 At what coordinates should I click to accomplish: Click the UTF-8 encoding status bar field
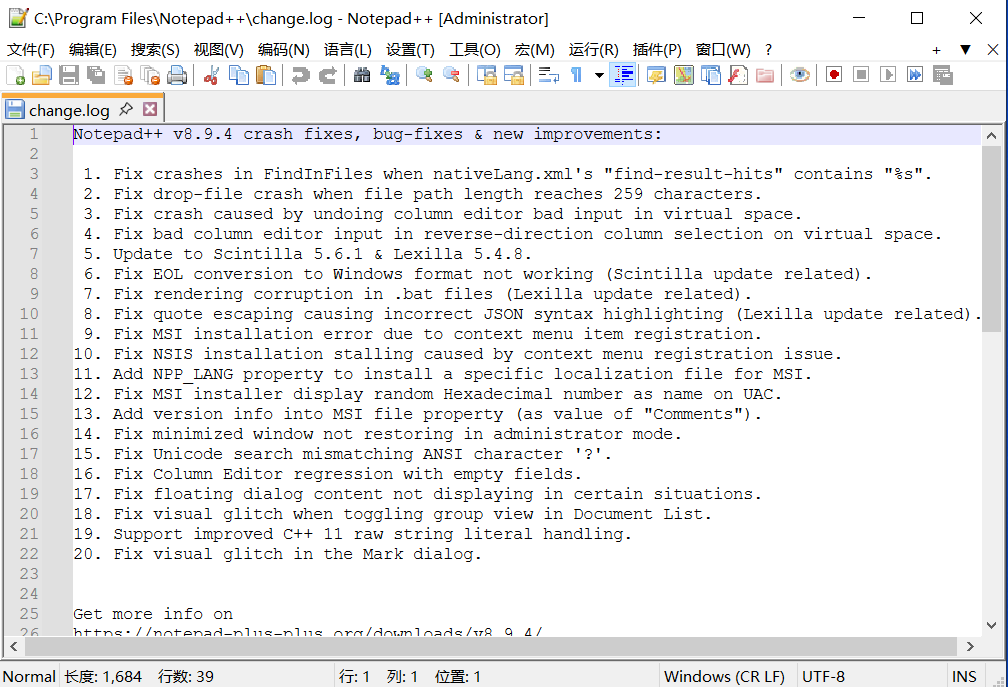click(873, 677)
